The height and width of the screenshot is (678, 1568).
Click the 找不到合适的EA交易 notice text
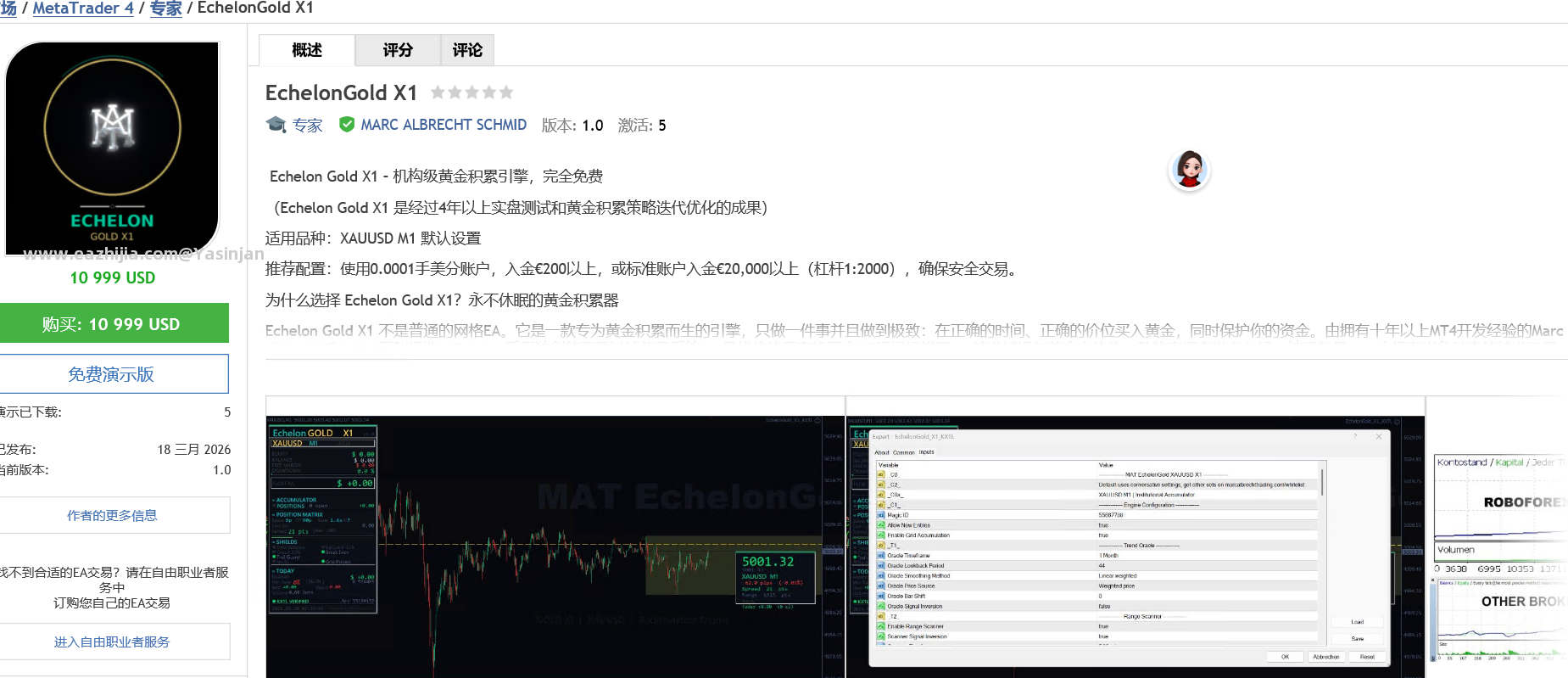113,587
